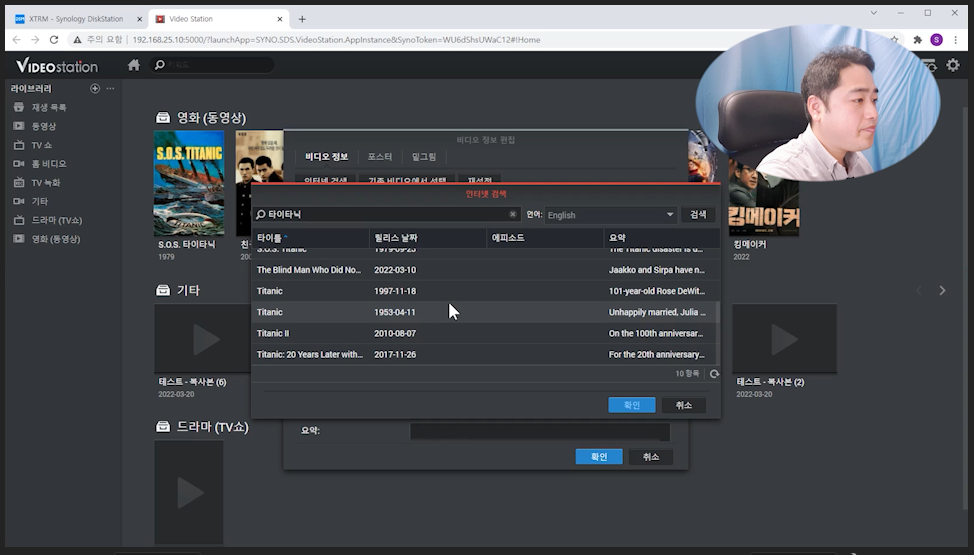Image resolution: width=974 pixels, height=555 pixels.
Task: Open 기타 library in sidebar
Action: [39, 201]
